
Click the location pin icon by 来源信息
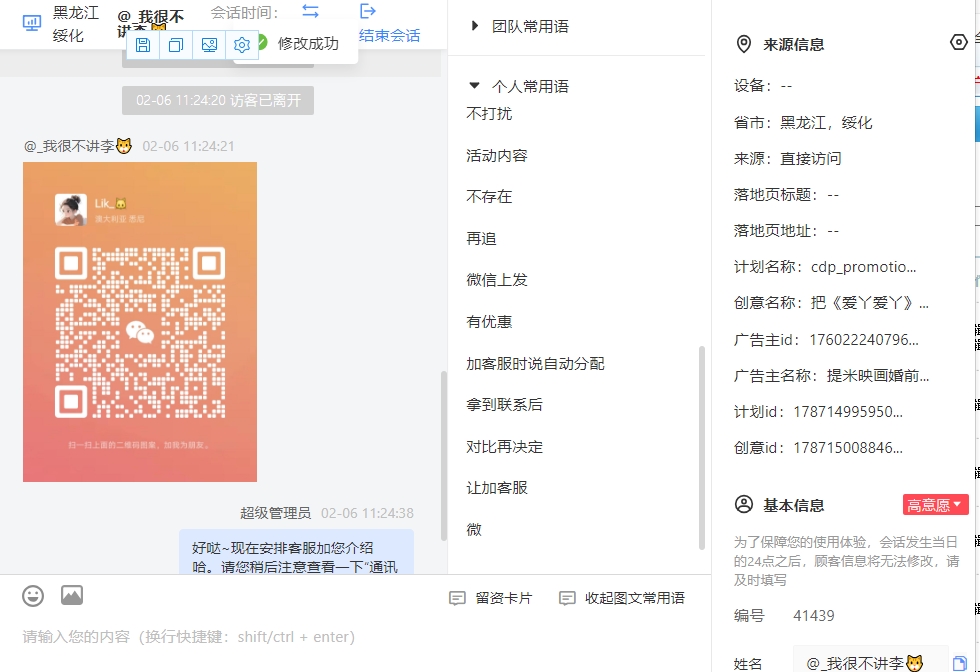[744, 44]
